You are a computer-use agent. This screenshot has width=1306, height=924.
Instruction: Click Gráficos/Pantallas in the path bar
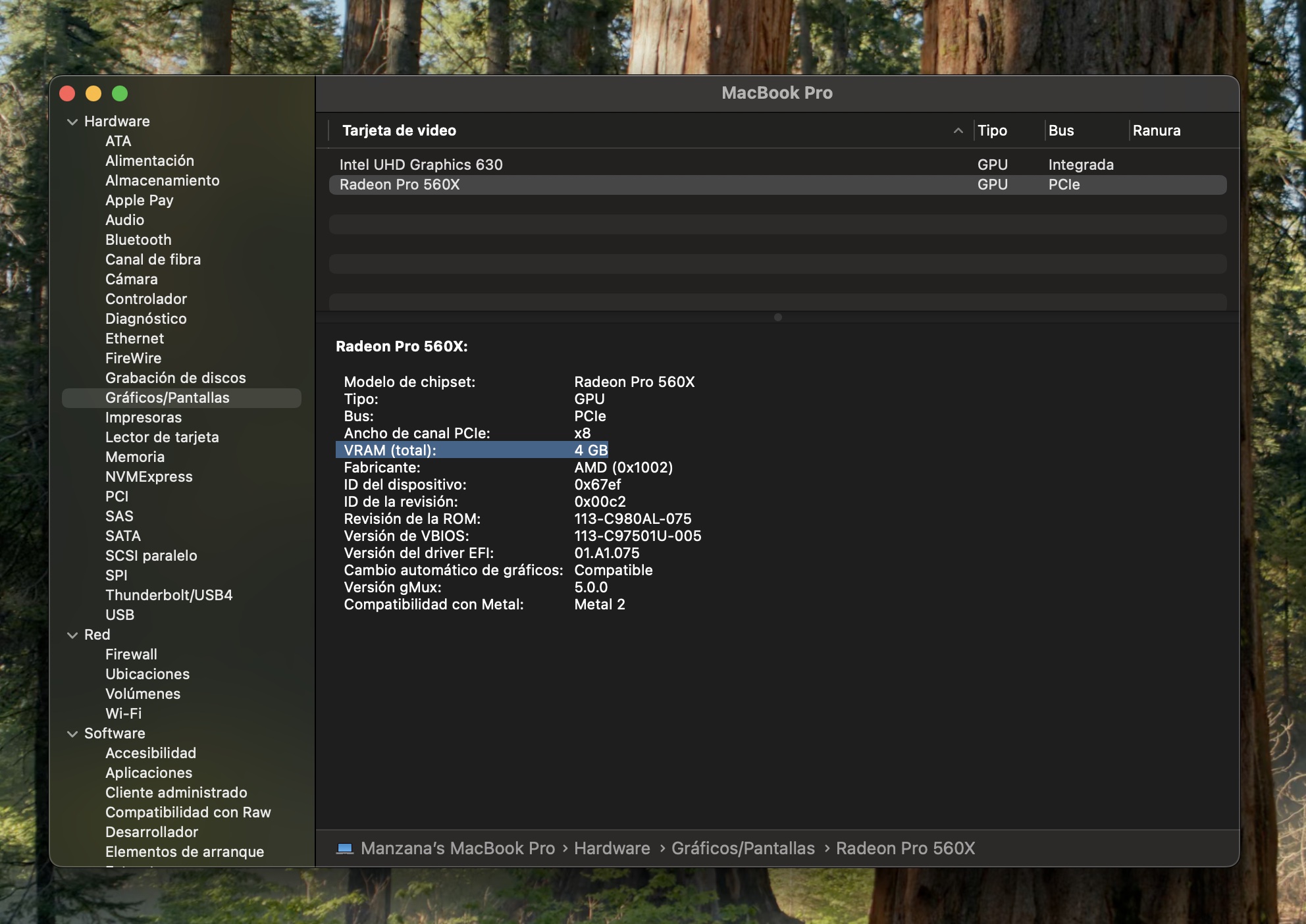pos(743,848)
